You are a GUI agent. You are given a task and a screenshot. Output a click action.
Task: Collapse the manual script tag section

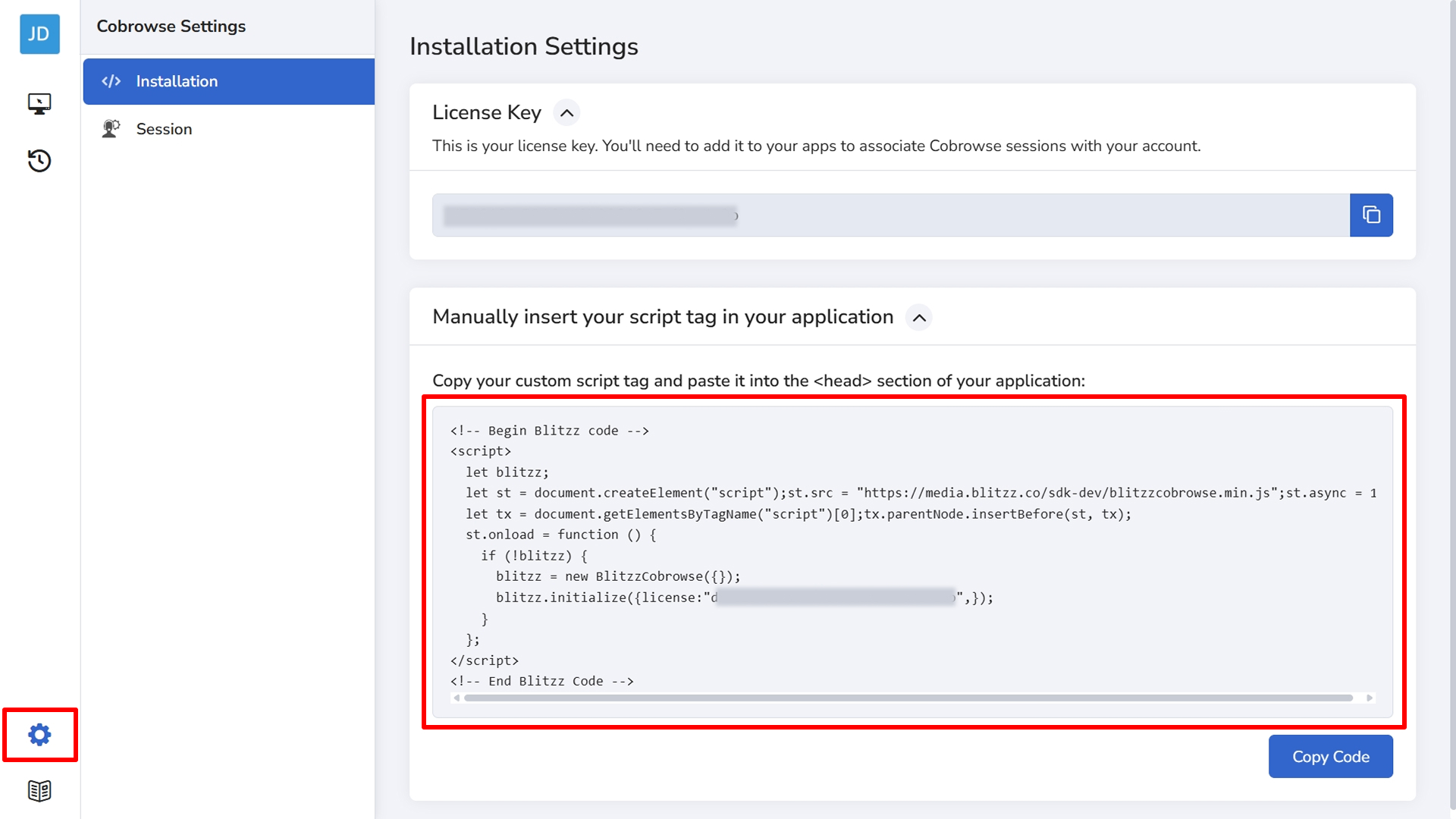[919, 318]
